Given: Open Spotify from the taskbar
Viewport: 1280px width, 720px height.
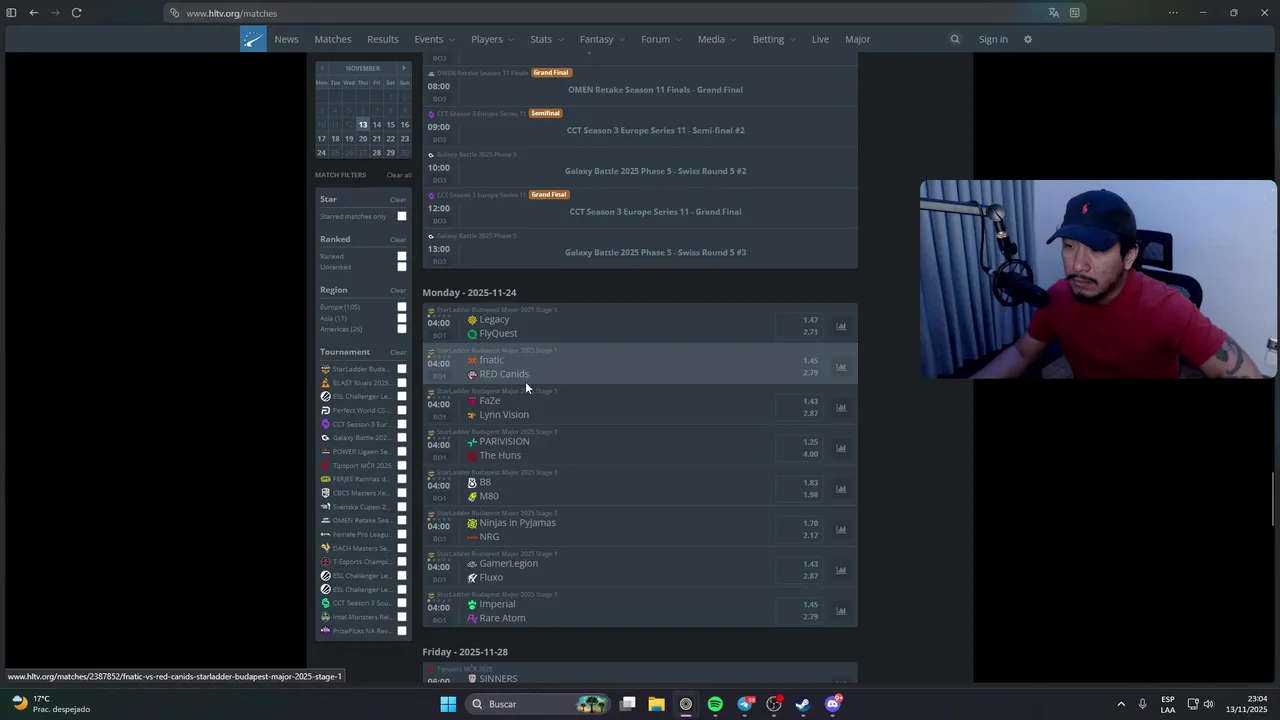Looking at the screenshot, I should (715, 704).
